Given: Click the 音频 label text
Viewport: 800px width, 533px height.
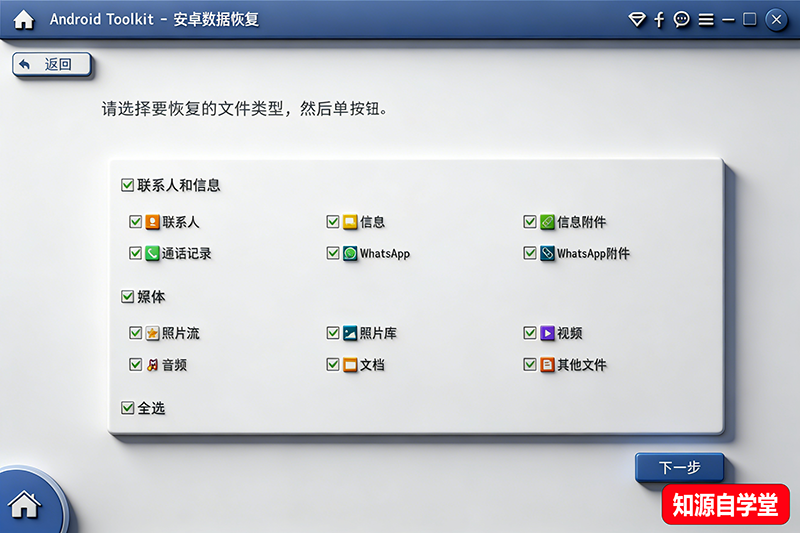Looking at the screenshot, I should tap(174, 365).
